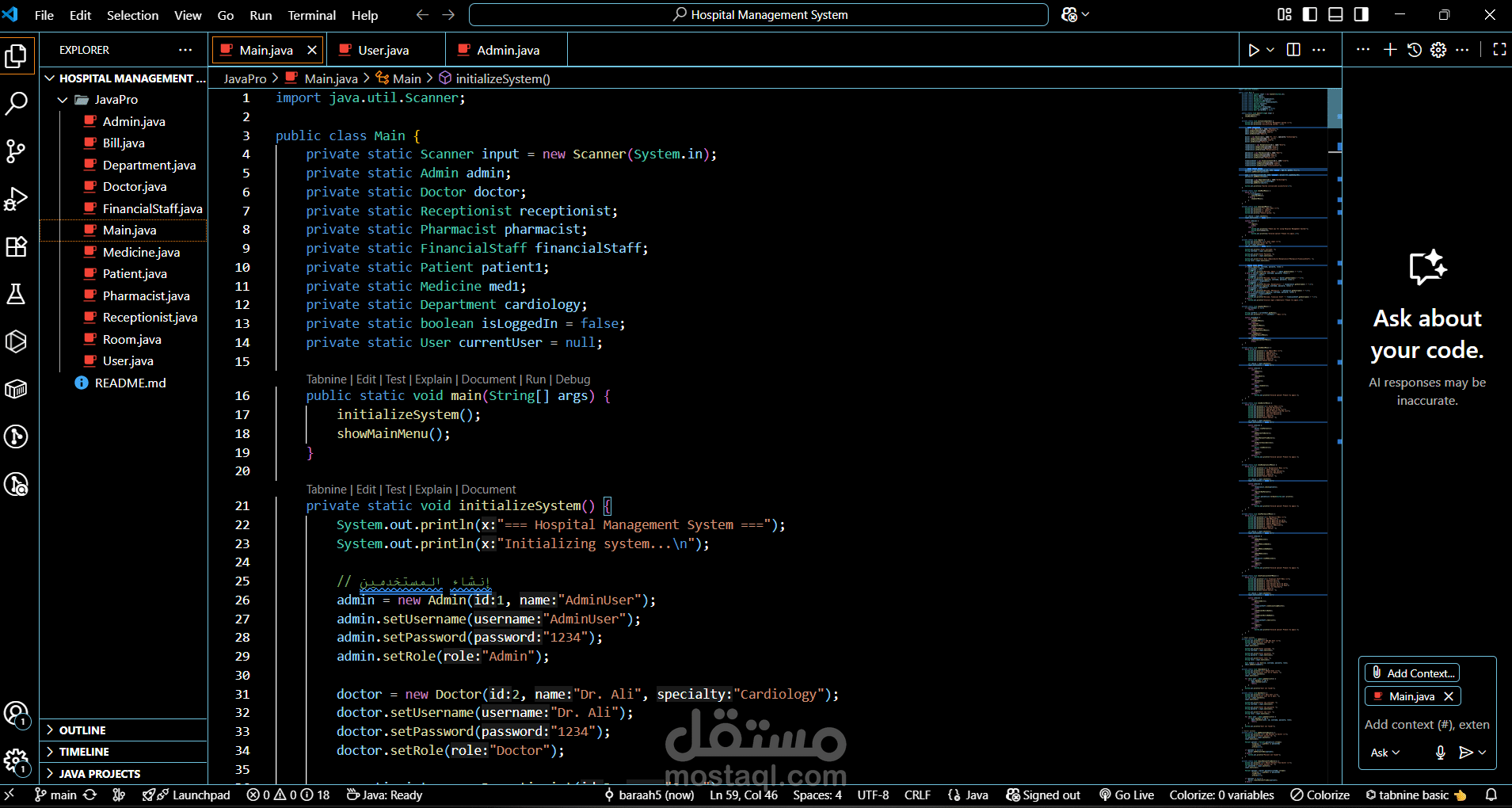This screenshot has width=1512, height=808.
Task: Toggle the Secondary Side Bar layout button
Action: point(1361,14)
